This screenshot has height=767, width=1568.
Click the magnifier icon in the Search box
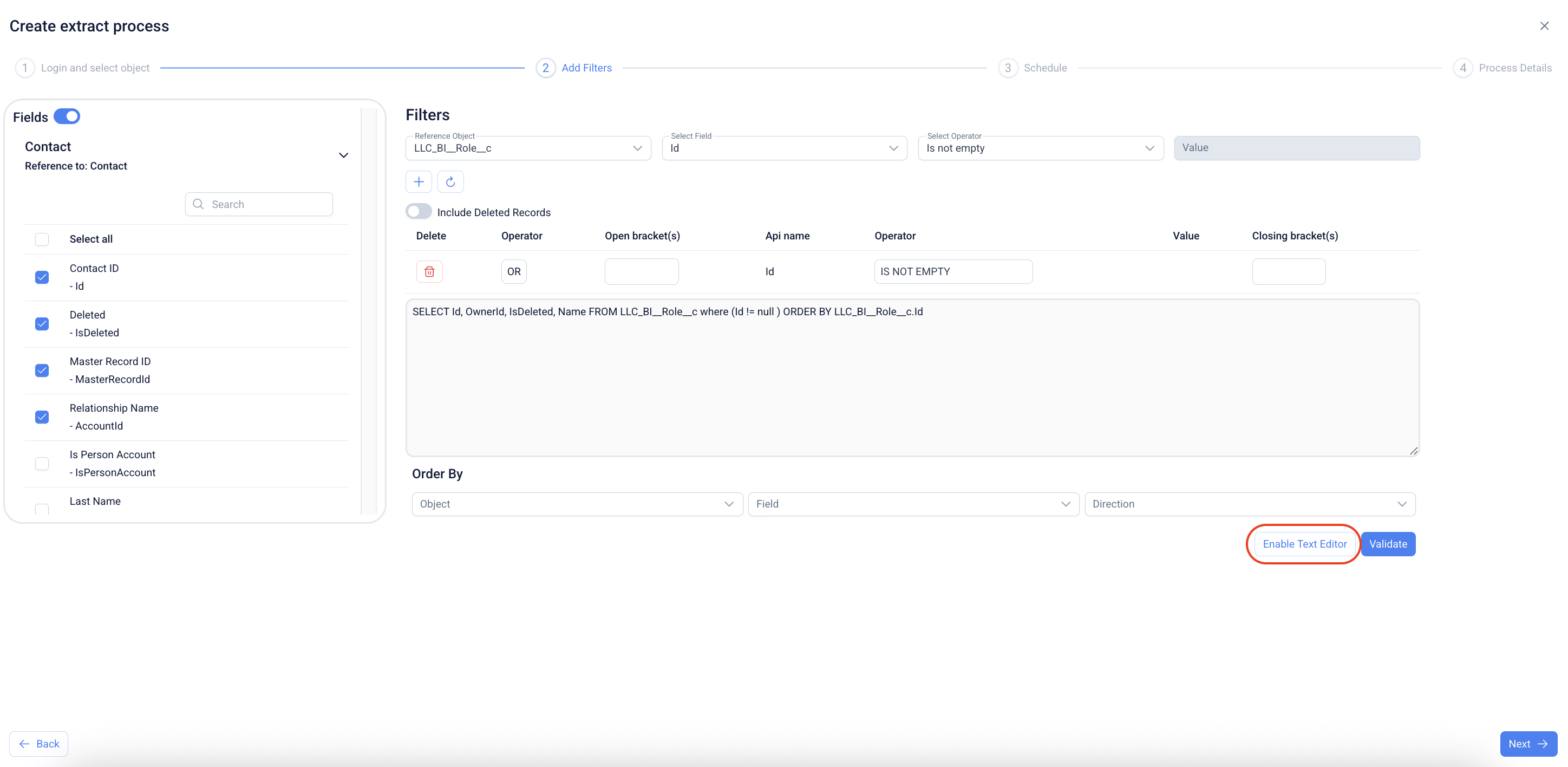pos(198,204)
